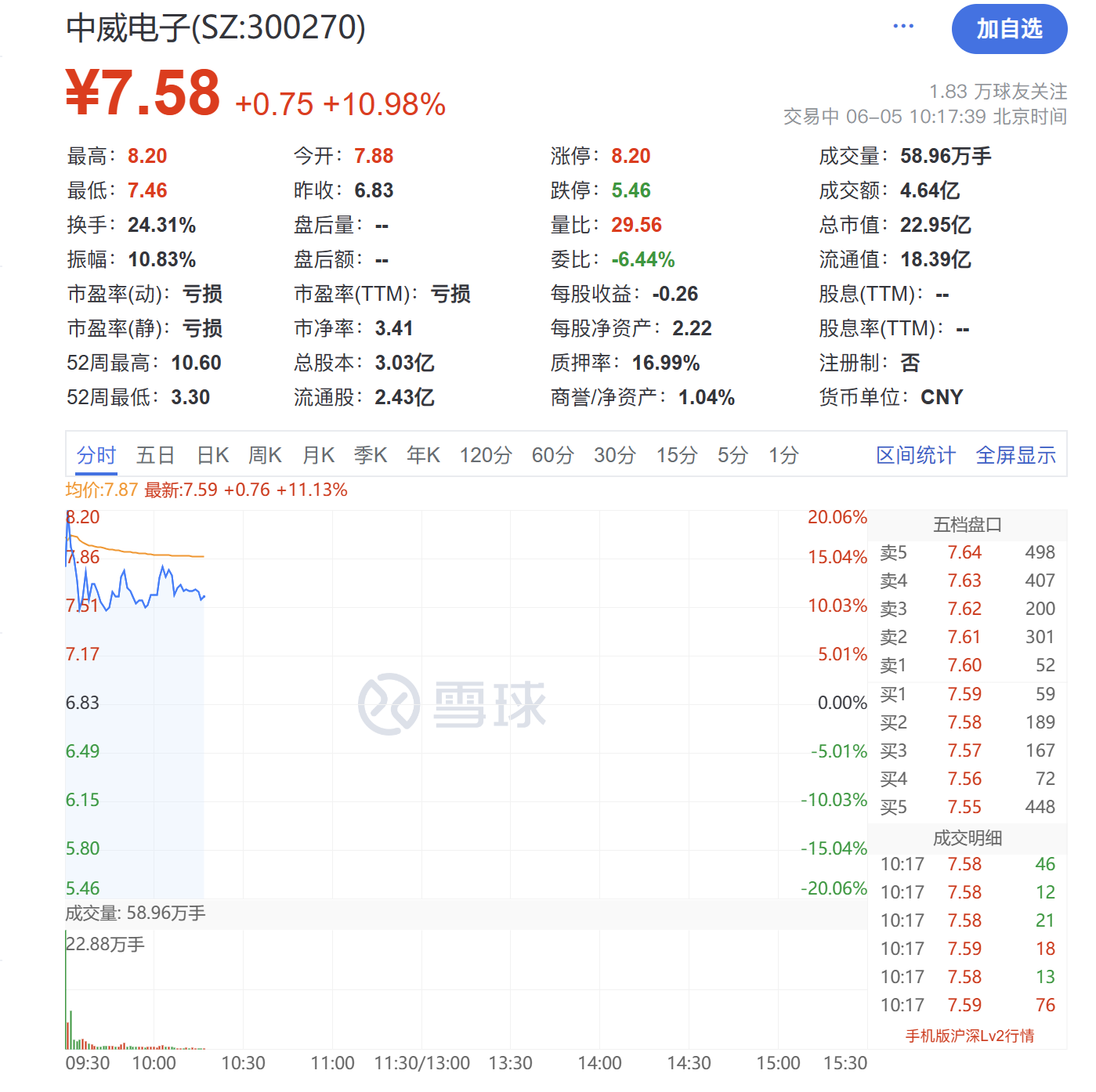Click the 委比 -6.44% value
This screenshot has width=1096, height=1092.
[643, 259]
